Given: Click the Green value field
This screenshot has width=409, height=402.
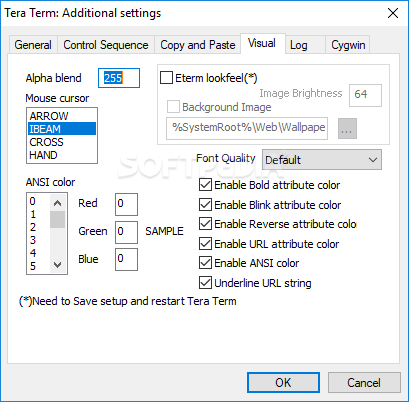Looking at the screenshot, I should pyautogui.click(x=126, y=232).
